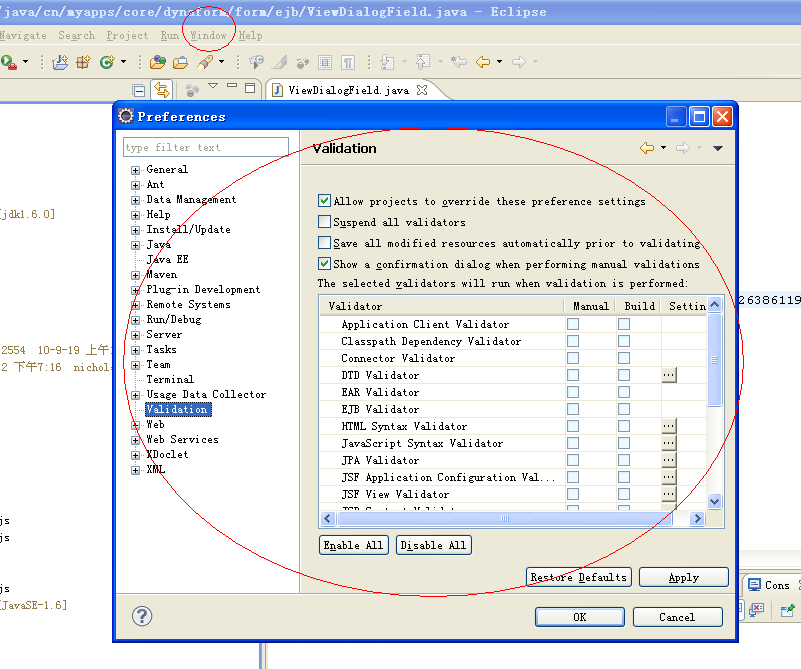This screenshot has height=669, width=801.
Task: Expand the Server preferences node
Action: point(135,335)
